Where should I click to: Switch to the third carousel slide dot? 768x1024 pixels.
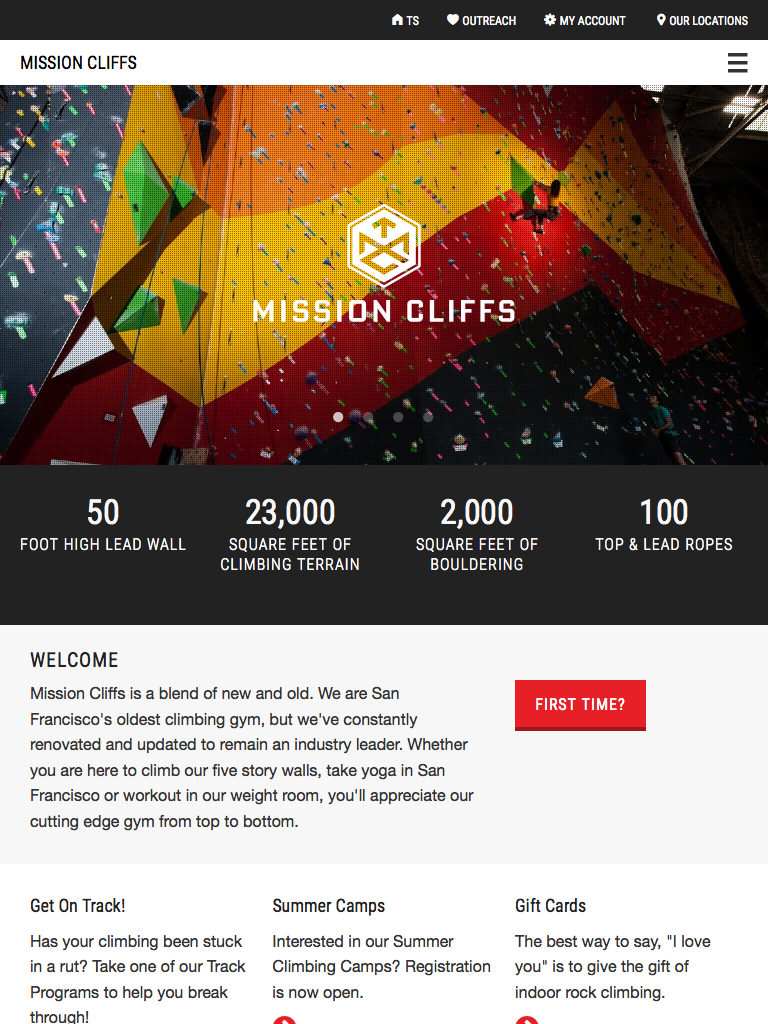click(398, 417)
